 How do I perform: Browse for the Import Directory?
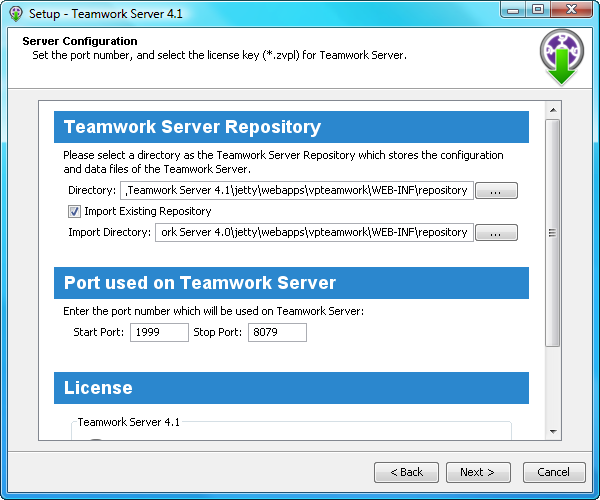496,233
